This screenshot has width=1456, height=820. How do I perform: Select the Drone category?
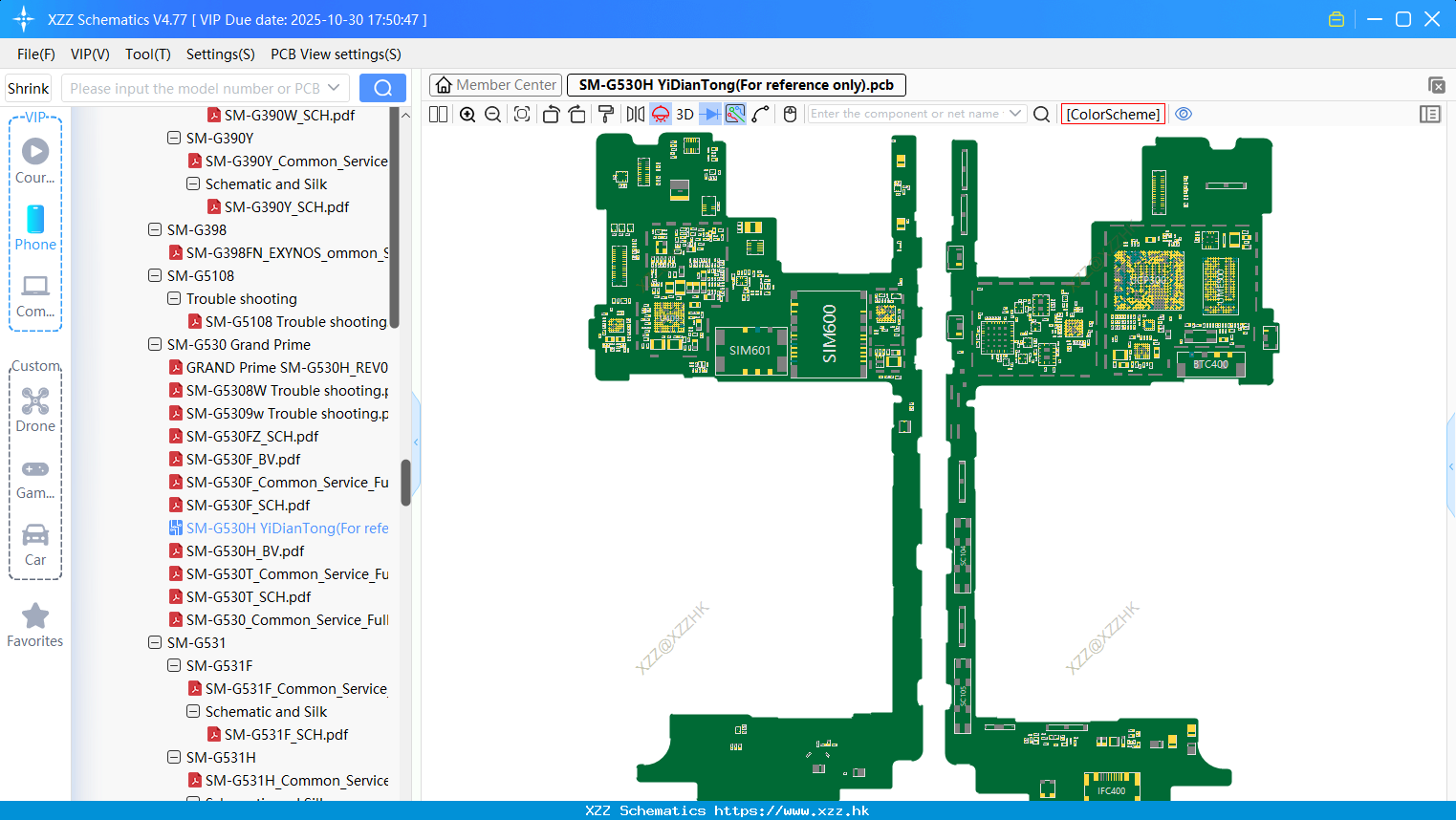click(35, 410)
